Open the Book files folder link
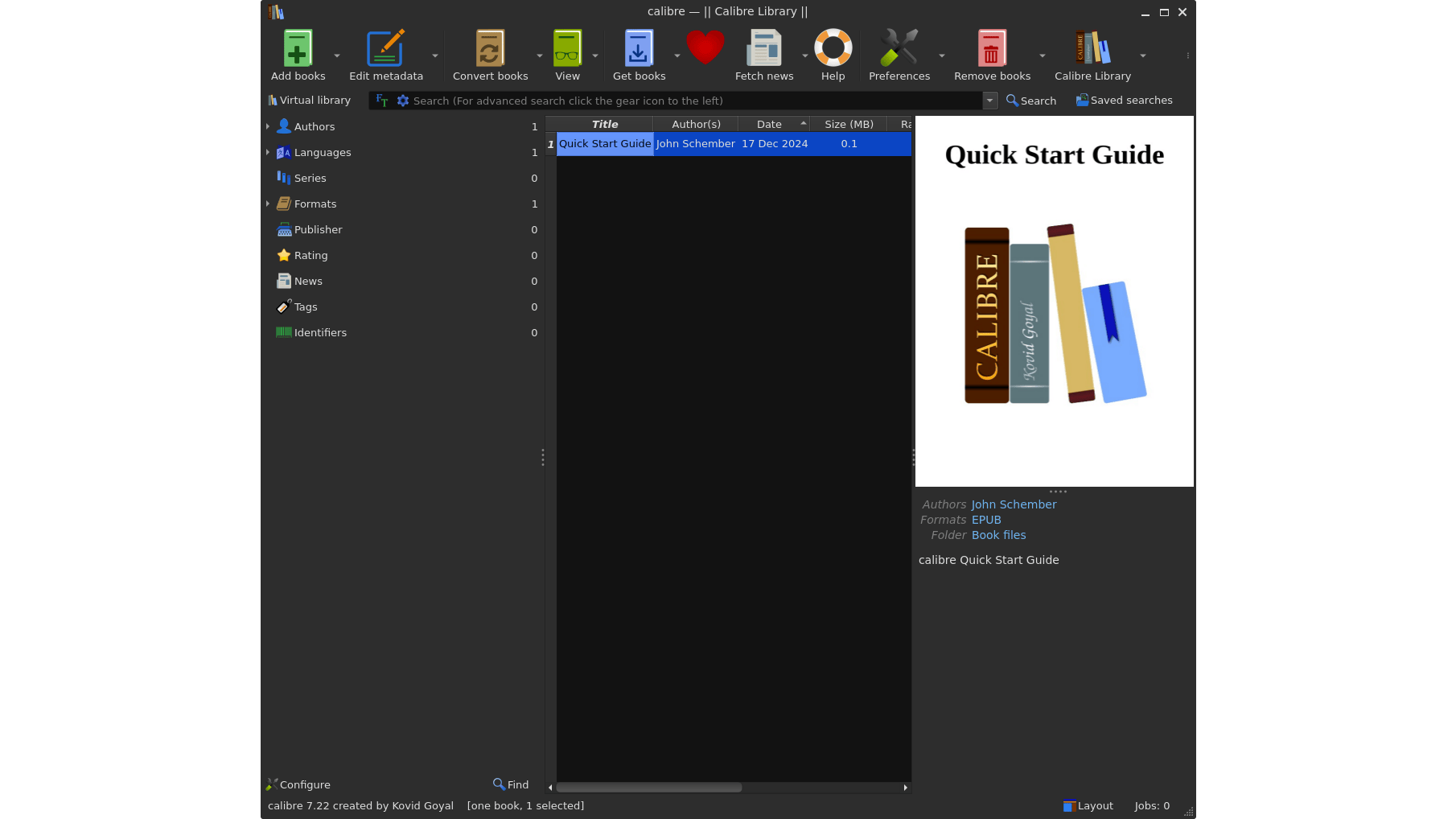Image resolution: width=1456 pixels, height=819 pixels. tap(998, 535)
